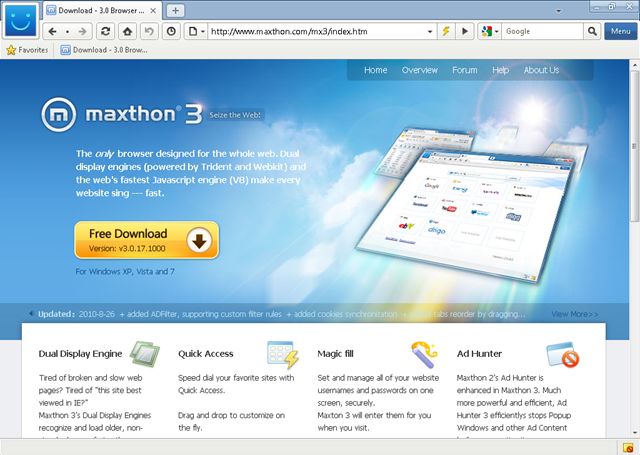Go to the home page icon
This screenshot has width=640, height=455.
point(127,31)
